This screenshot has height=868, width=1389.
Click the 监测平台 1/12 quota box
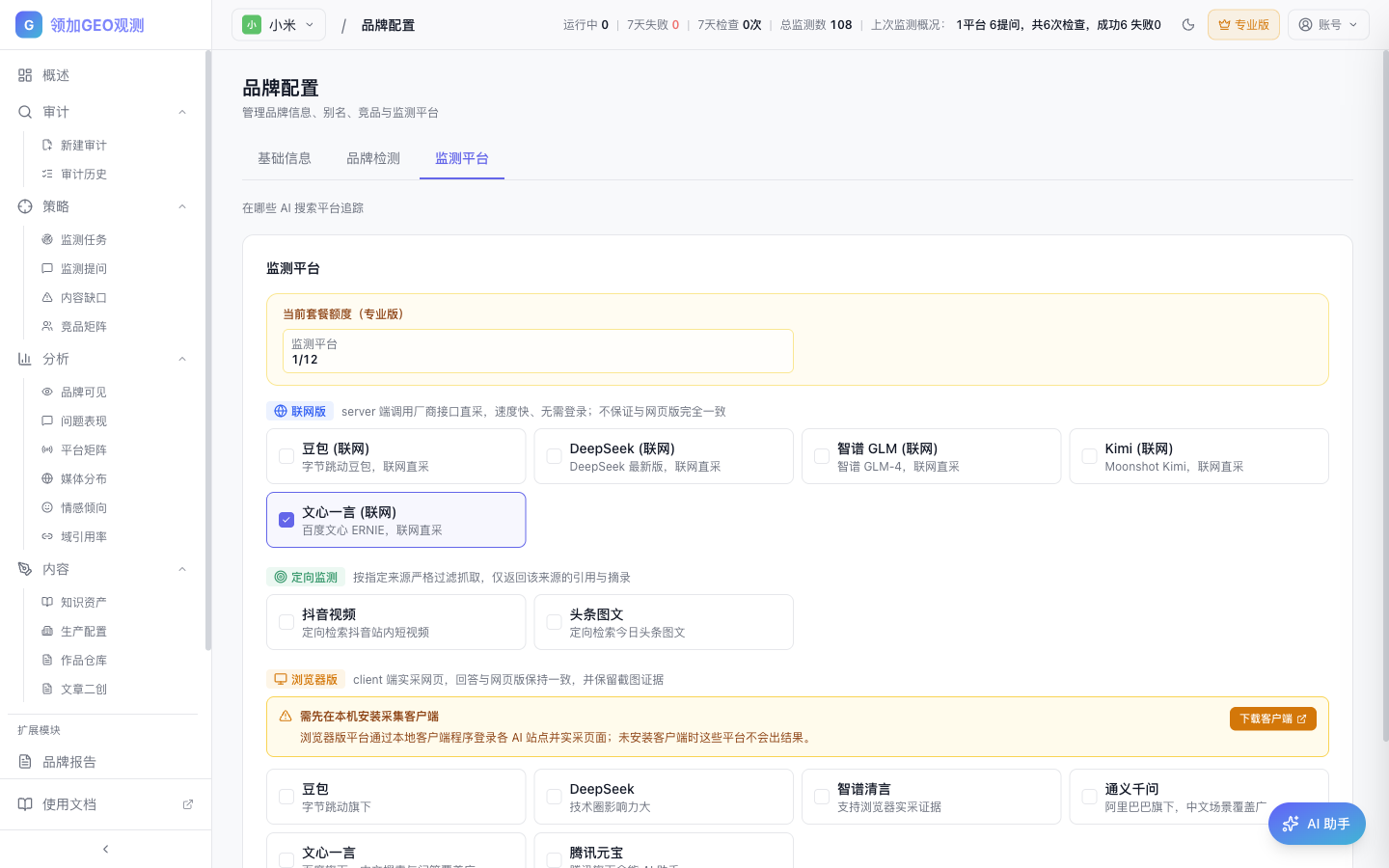538,351
